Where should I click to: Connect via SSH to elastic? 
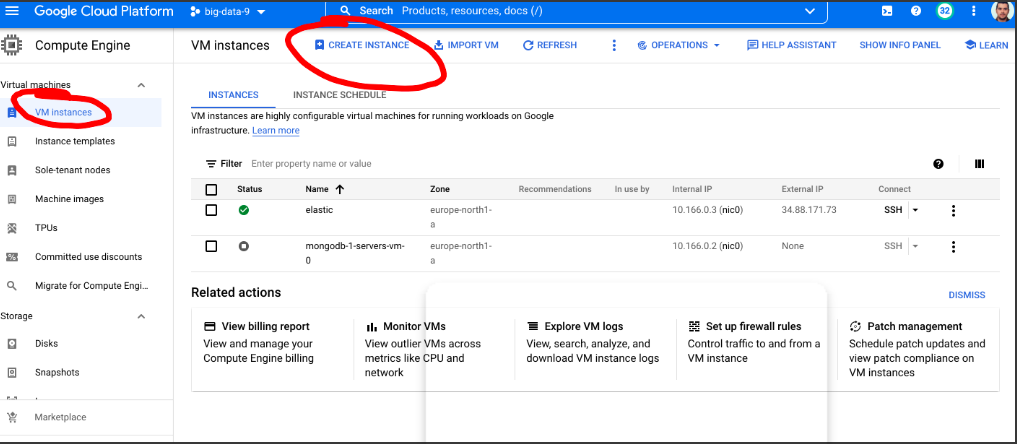pyautogui.click(x=893, y=210)
